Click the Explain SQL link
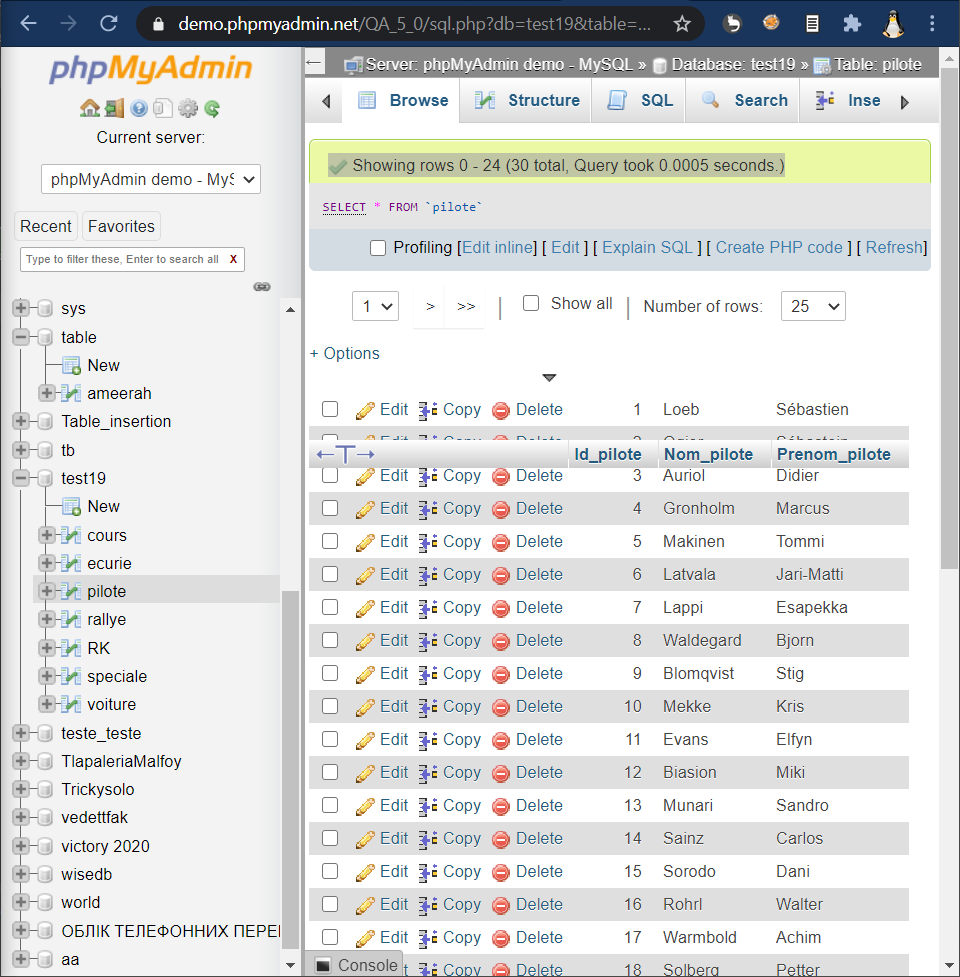This screenshot has height=977, width=960. coord(647,248)
